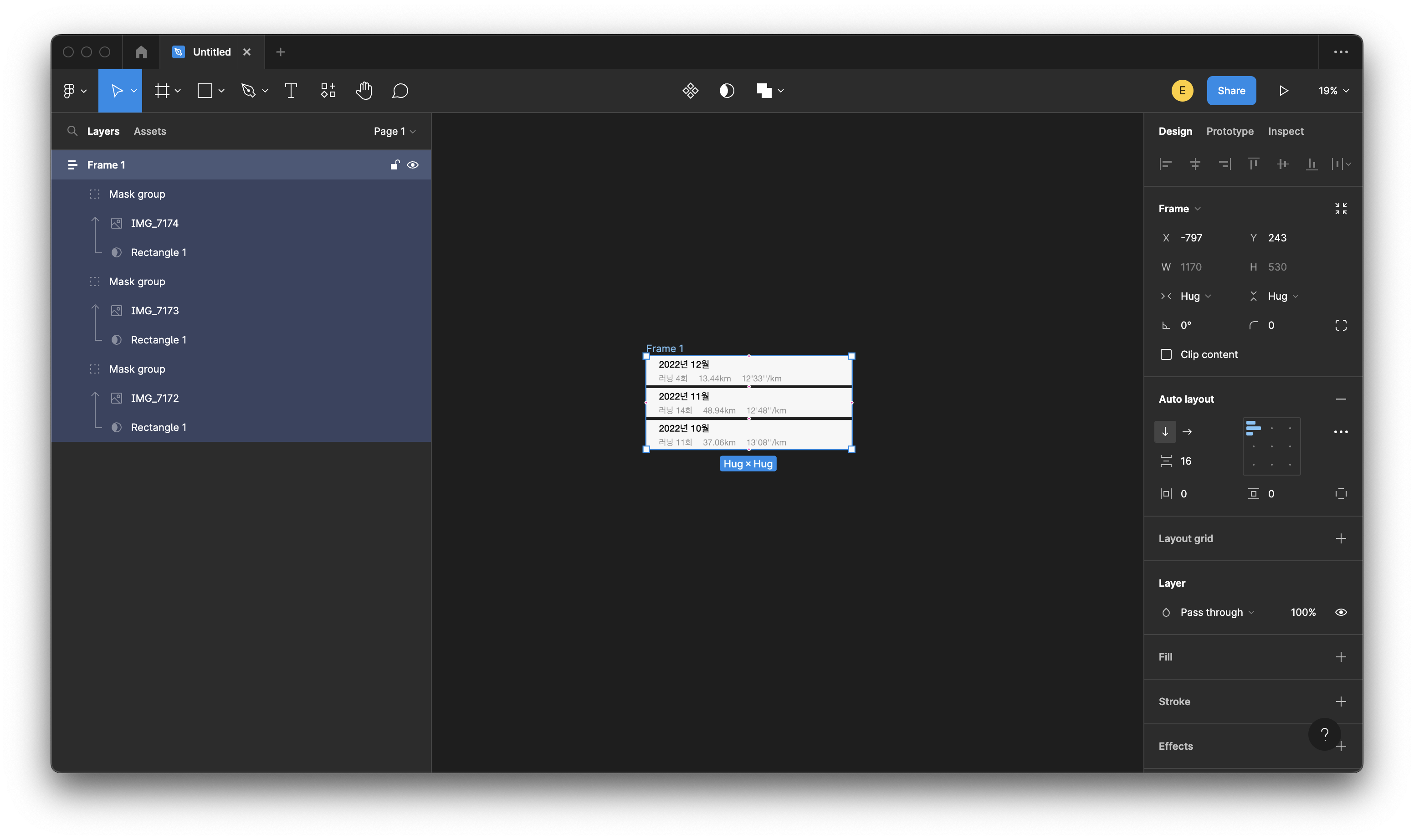The width and height of the screenshot is (1414, 840).
Task: Hide Frame 1 with the eye icon
Action: pos(413,165)
